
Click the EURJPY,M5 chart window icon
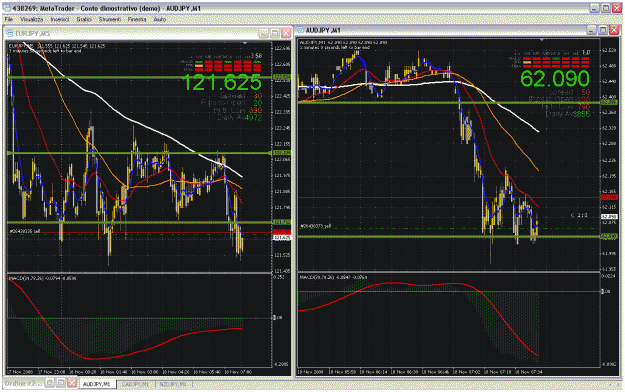[x=10, y=33]
